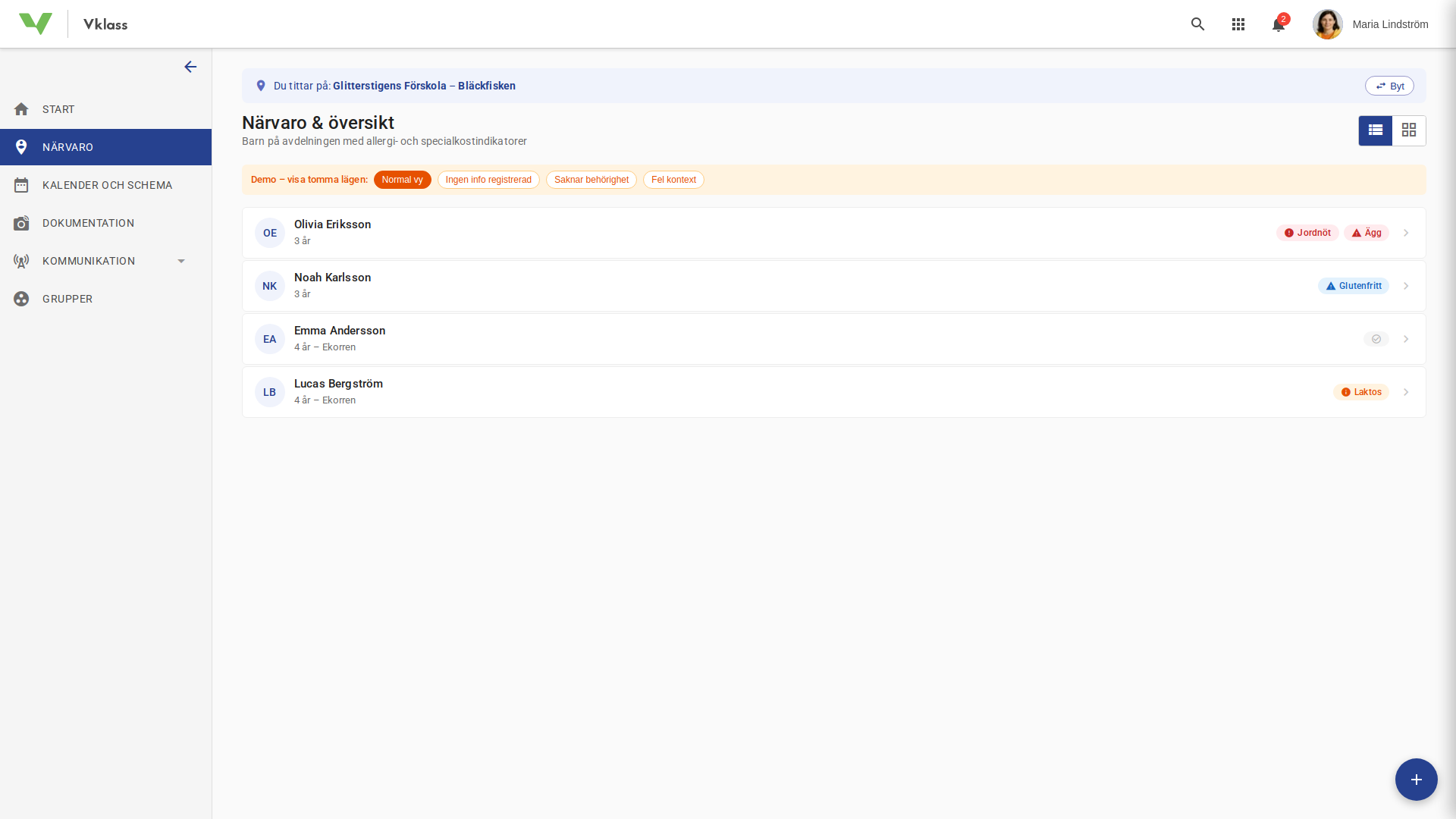The image size is (1456, 819).
Task: Open the Närvaro sidebar menu item
Action: tap(67, 147)
